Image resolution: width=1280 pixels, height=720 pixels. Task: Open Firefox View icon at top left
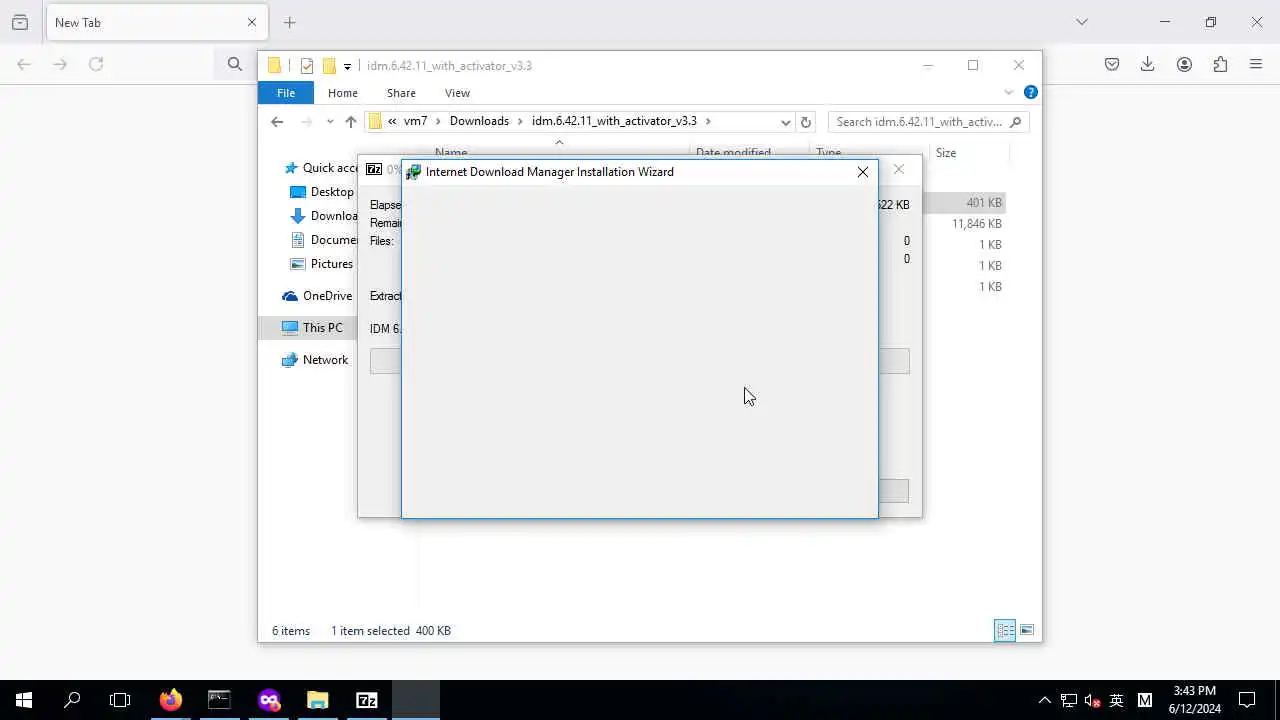click(20, 22)
